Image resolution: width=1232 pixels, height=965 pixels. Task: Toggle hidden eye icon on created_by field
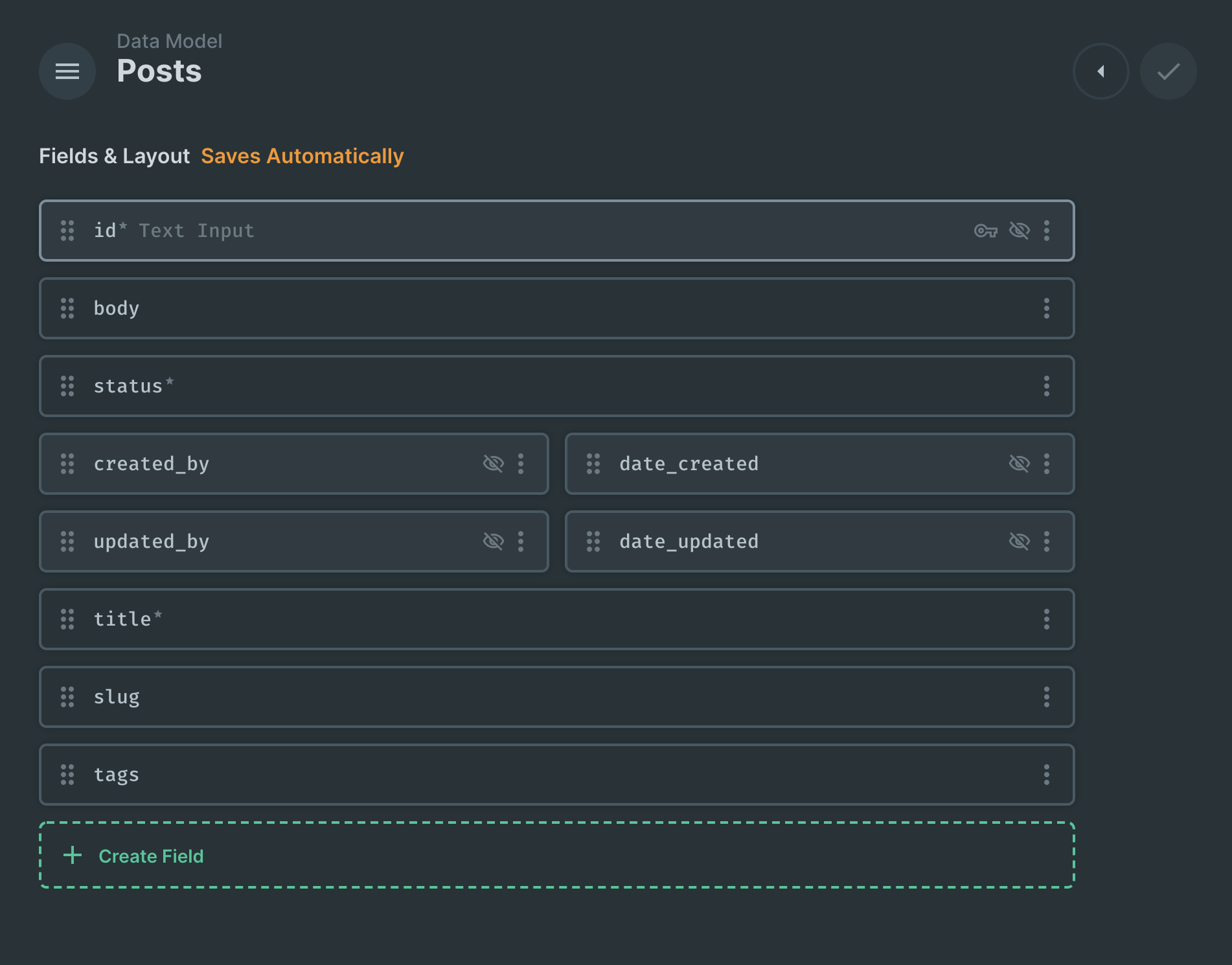494,464
